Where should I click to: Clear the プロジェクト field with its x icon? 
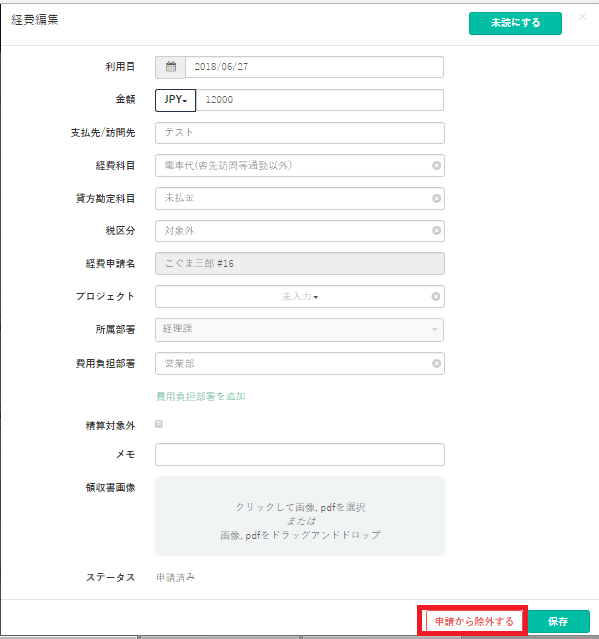(x=436, y=296)
